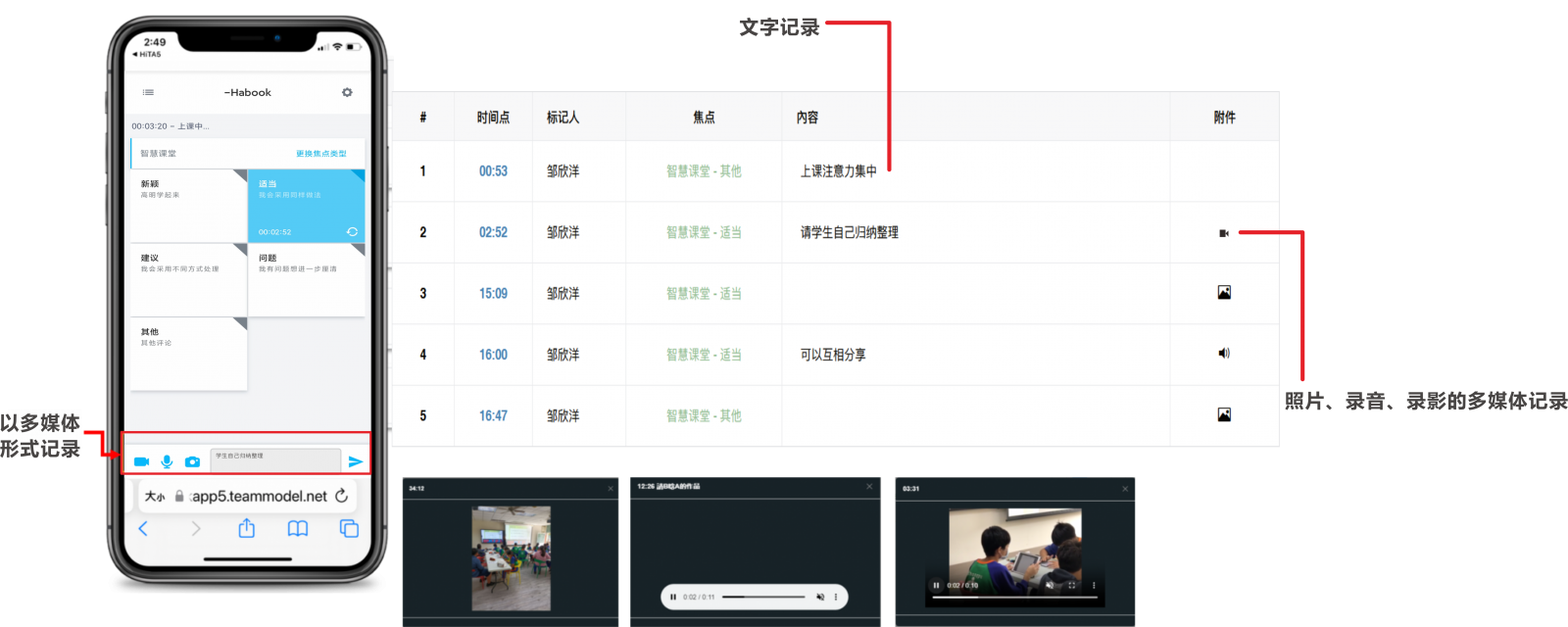Image resolution: width=1568 pixels, height=627 pixels.
Task: Open audio speaker attachment in row 4
Action: (x=1224, y=354)
